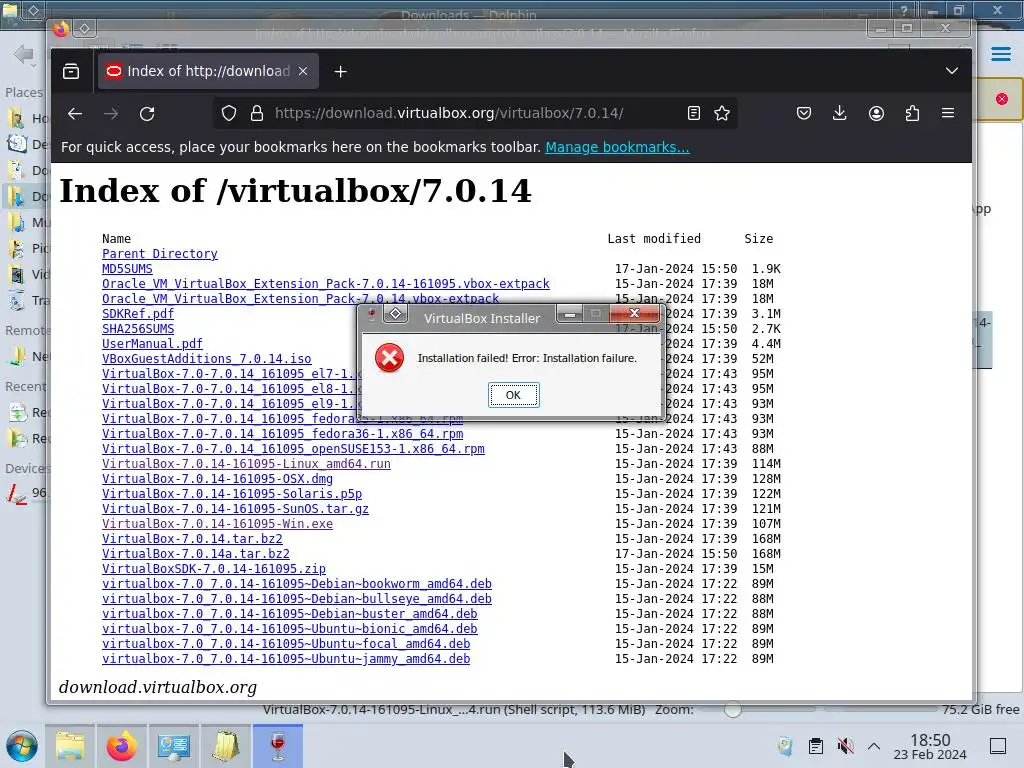Click OK in the VirtualBox Installer dialog
The height and width of the screenshot is (768, 1024).
(513, 395)
